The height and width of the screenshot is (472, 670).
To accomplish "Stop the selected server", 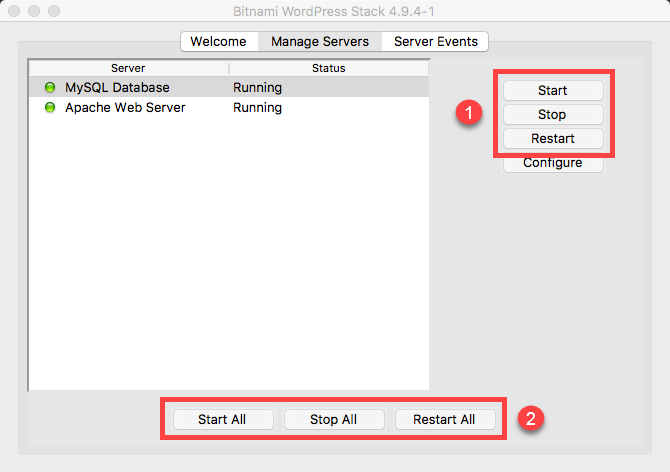I will point(553,114).
